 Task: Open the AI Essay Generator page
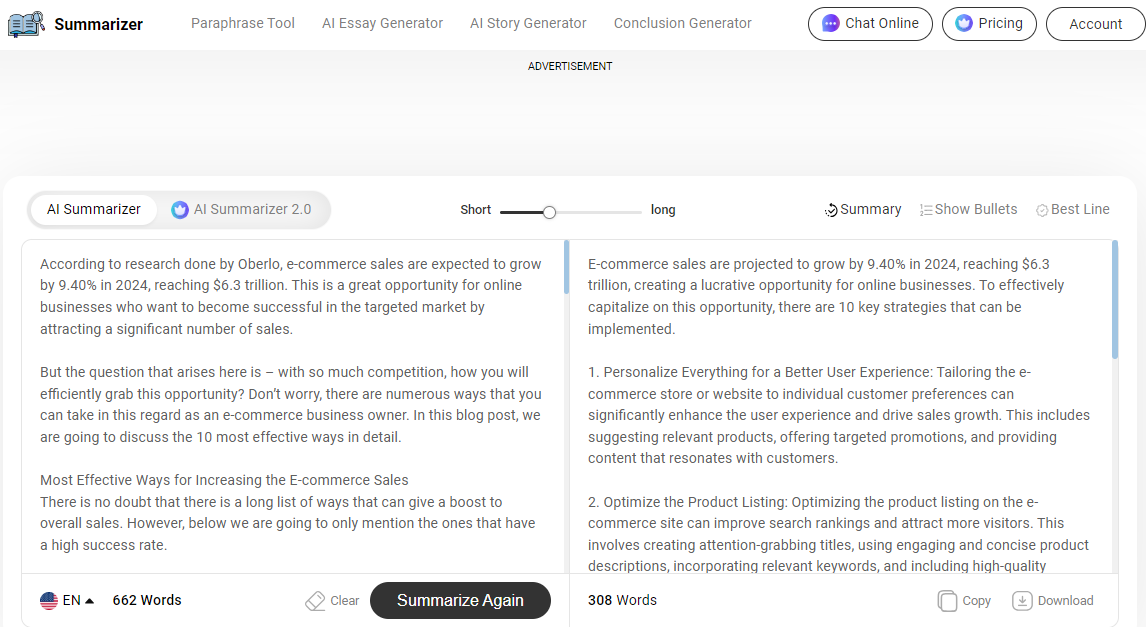coord(382,23)
